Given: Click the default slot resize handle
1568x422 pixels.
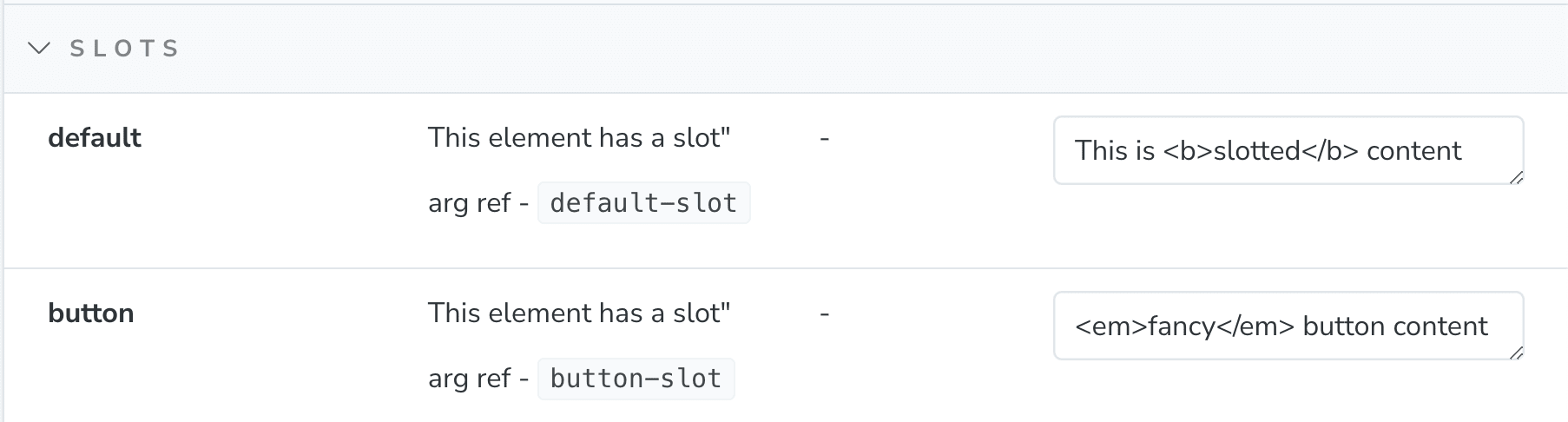Looking at the screenshot, I should 1516,177.
